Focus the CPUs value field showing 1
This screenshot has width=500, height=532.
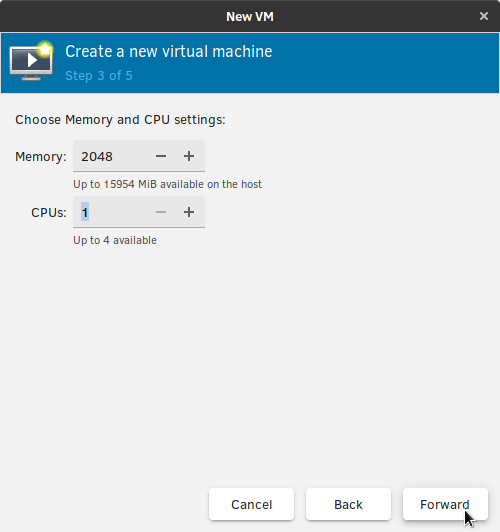coord(111,213)
